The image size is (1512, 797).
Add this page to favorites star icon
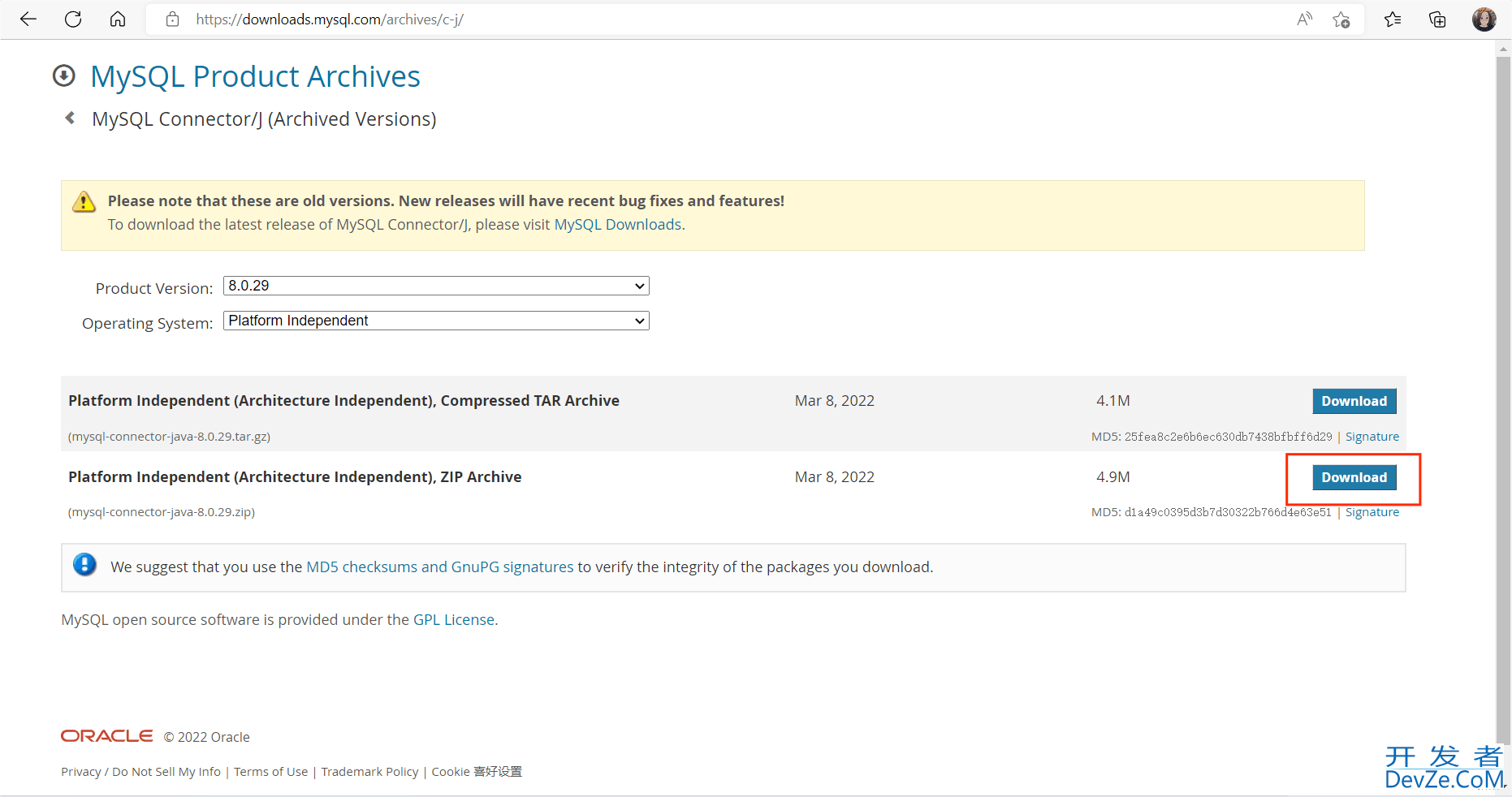click(x=1341, y=19)
